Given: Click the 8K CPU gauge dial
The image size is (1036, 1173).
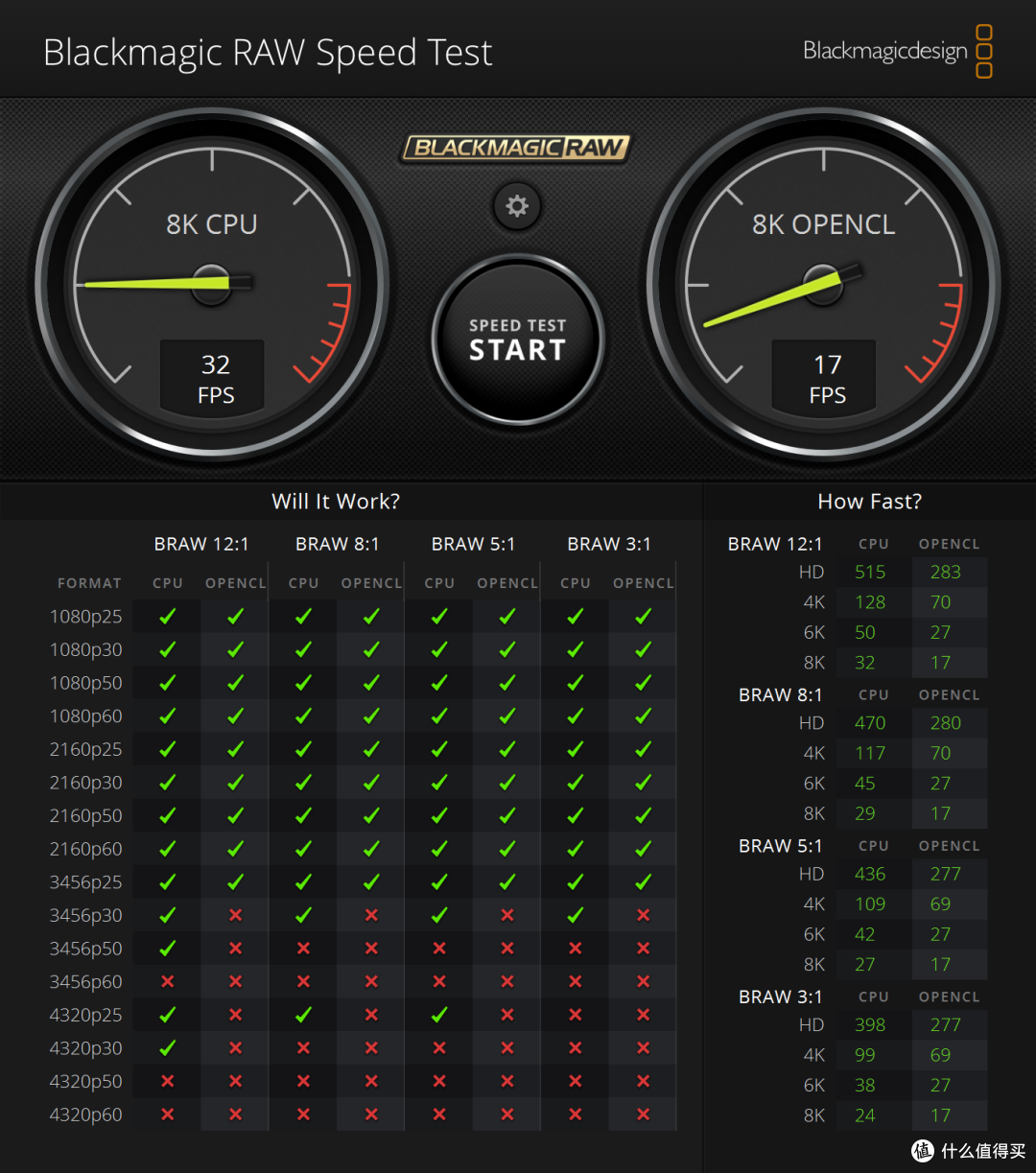Looking at the screenshot, I should 212,285.
